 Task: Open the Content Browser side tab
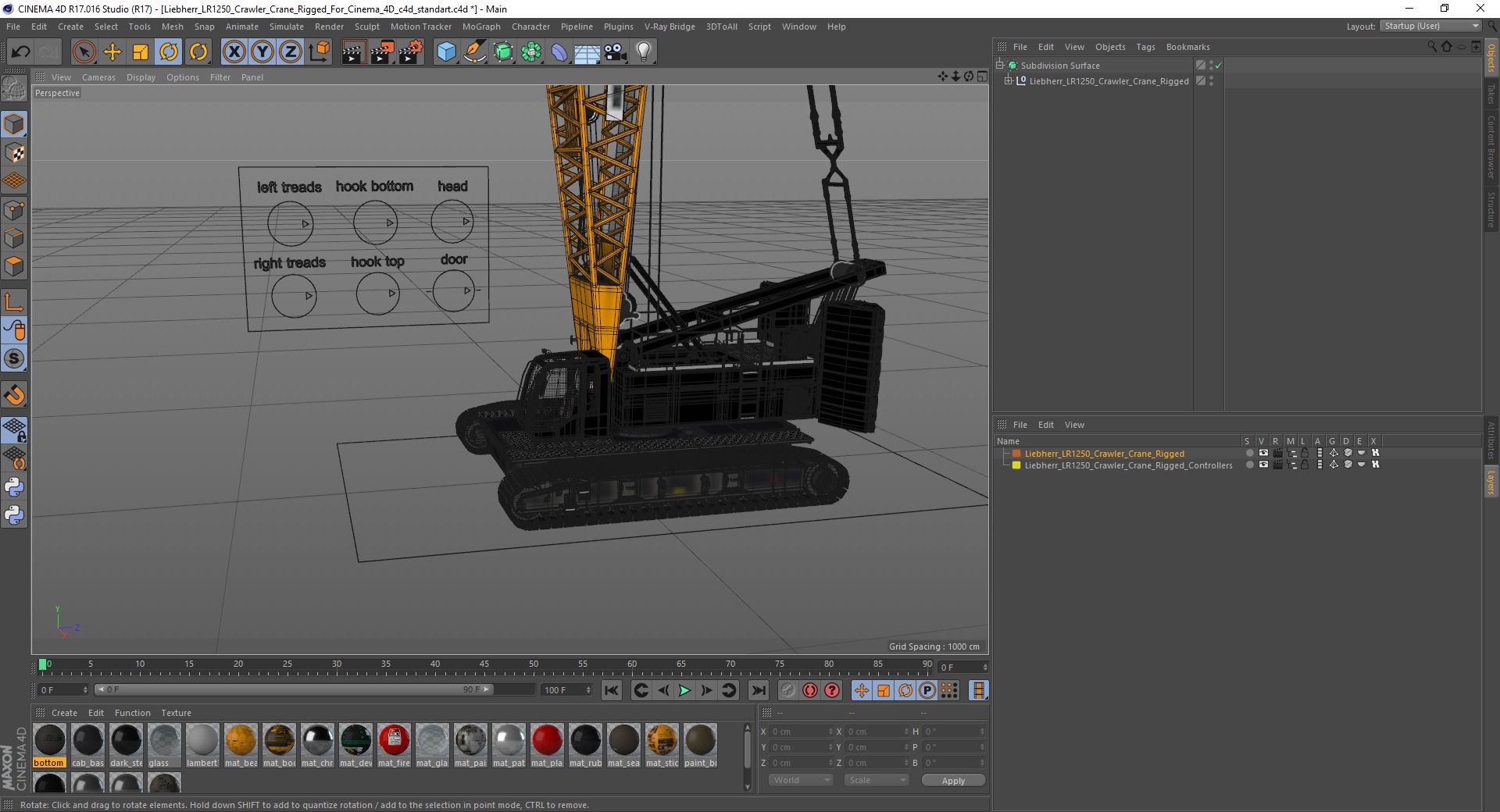point(1491,147)
